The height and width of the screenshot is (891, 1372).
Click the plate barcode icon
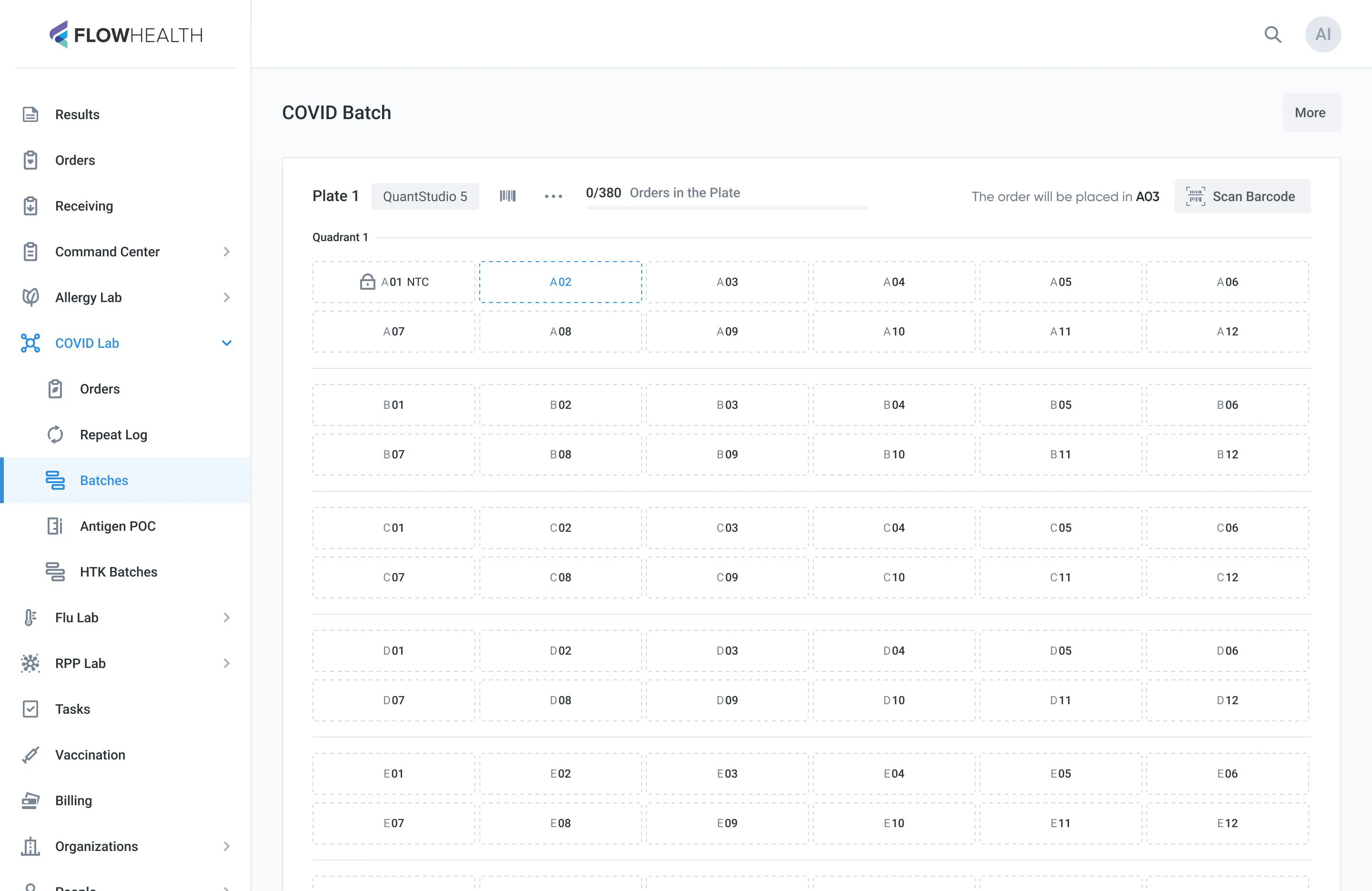coord(507,196)
